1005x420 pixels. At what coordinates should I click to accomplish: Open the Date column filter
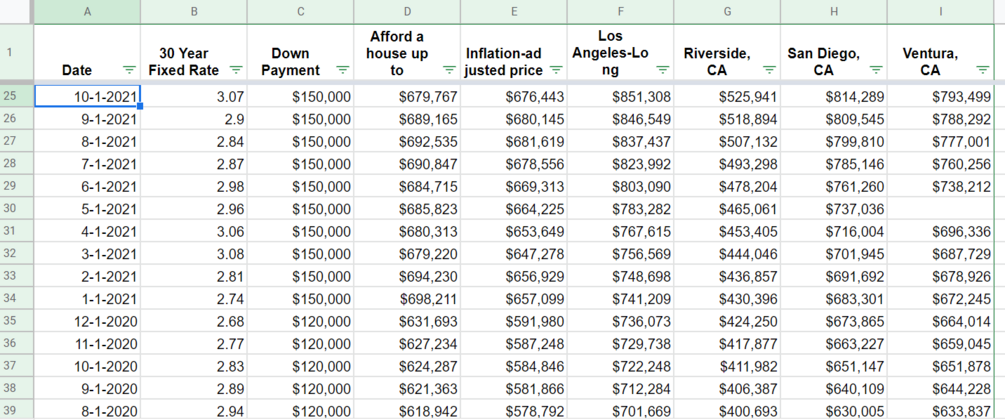point(129,70)
